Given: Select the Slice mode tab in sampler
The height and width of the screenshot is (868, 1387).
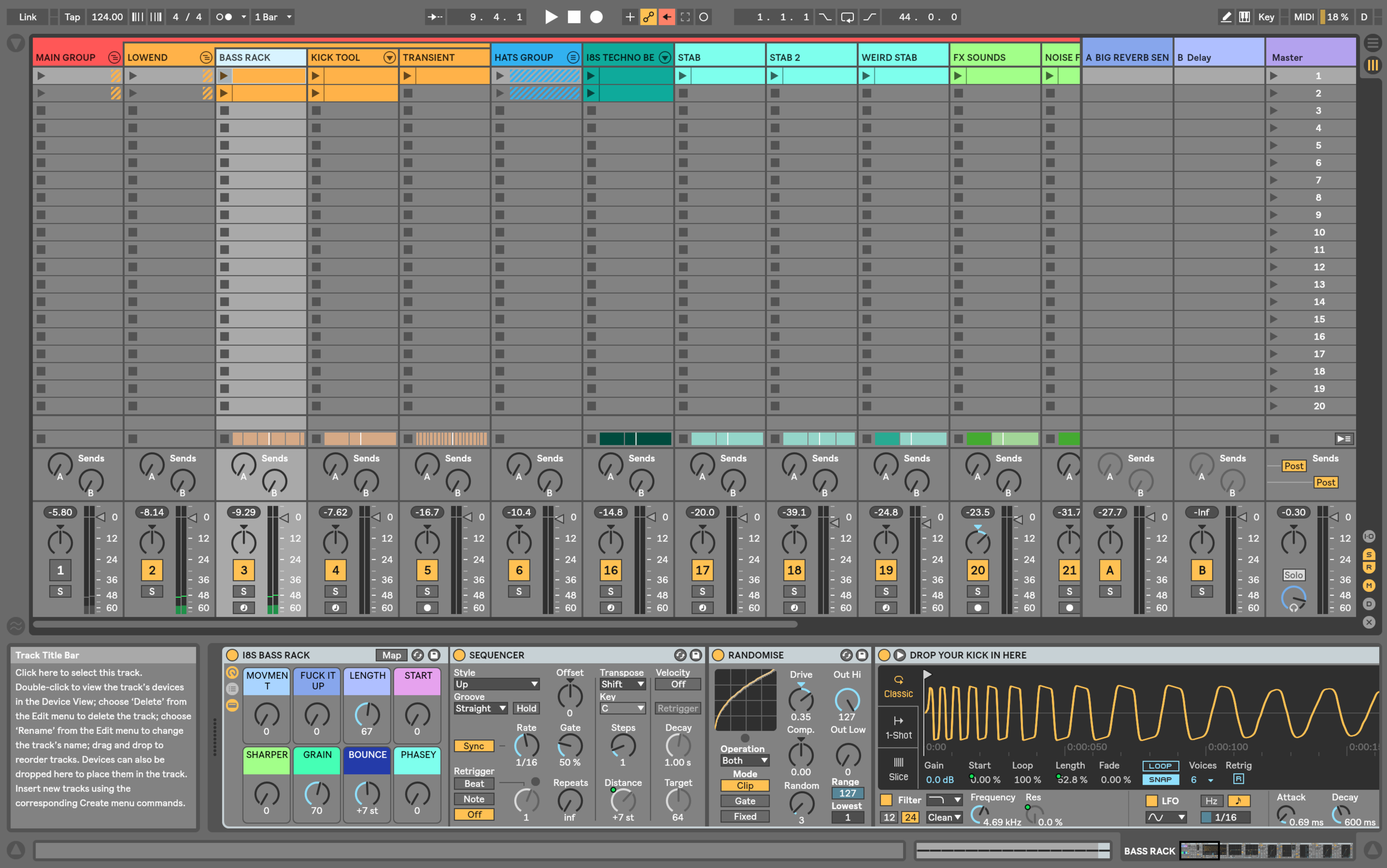Looking at the screenshot, I should coord(898,769).
